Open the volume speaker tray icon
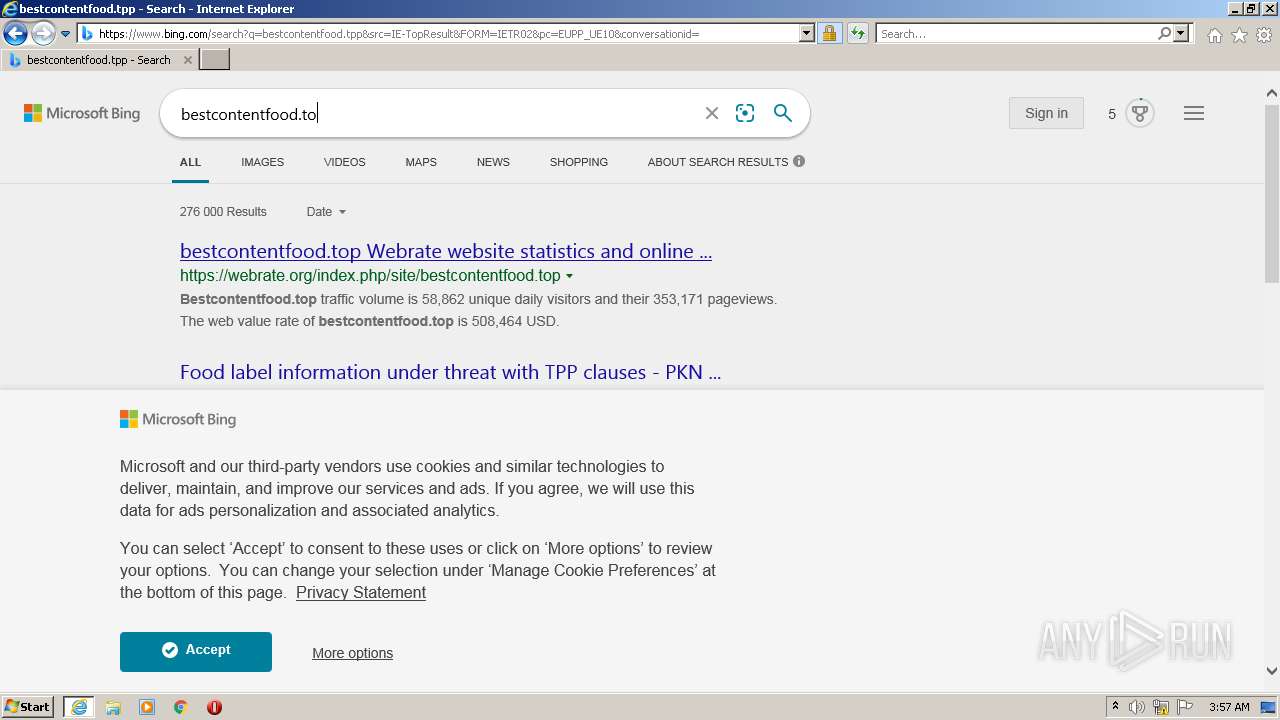This screenshot has width=1280, height=720. pyautogui.click(x=1137, y=707)
